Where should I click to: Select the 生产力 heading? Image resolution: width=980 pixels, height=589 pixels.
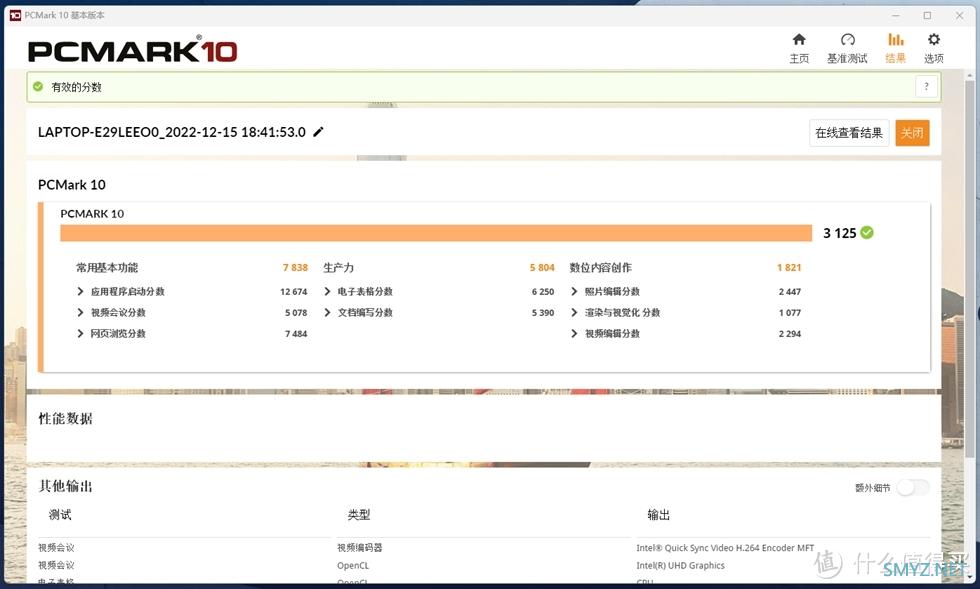click(x=338, y=268)
